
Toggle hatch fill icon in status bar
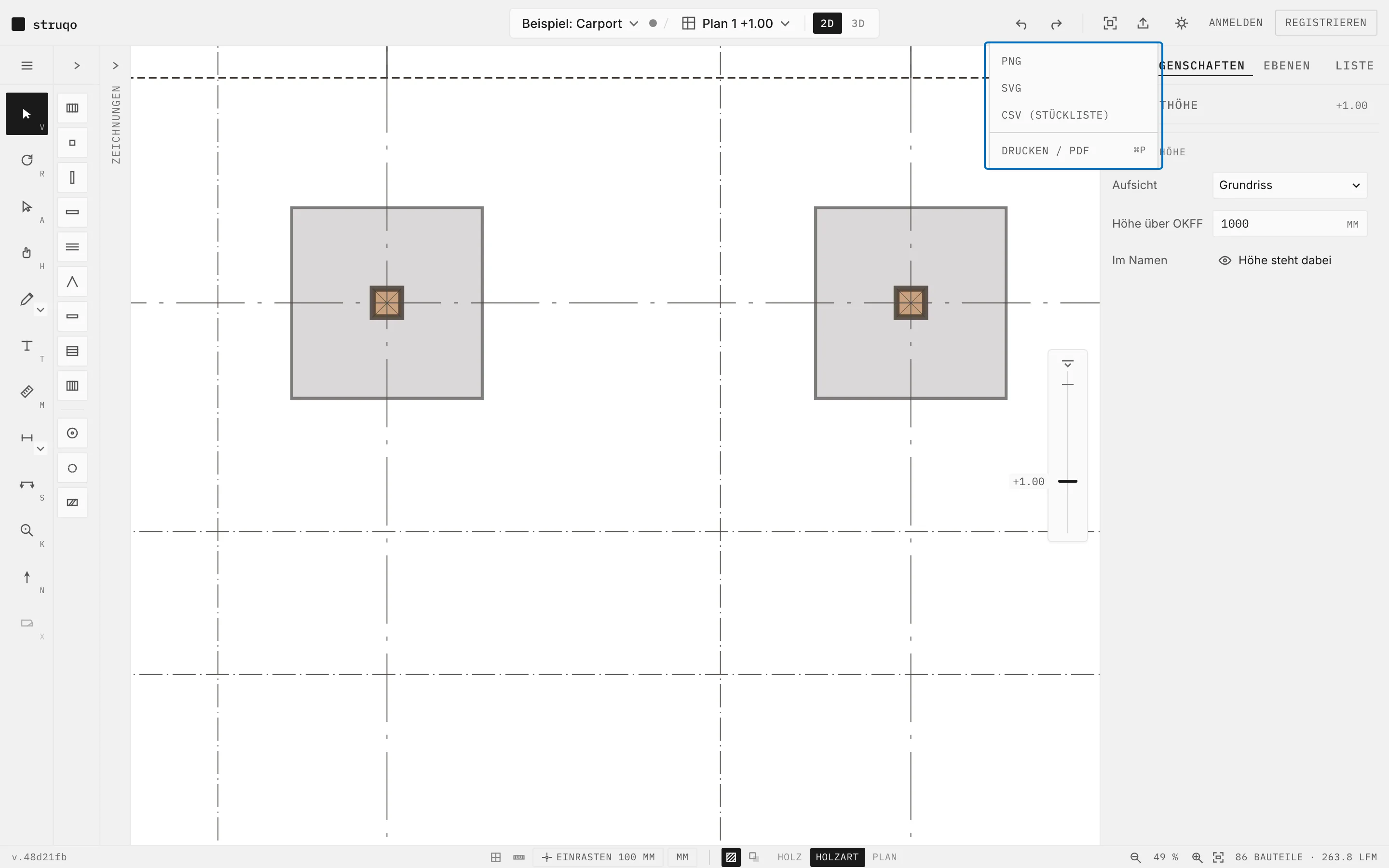[731, 857]
